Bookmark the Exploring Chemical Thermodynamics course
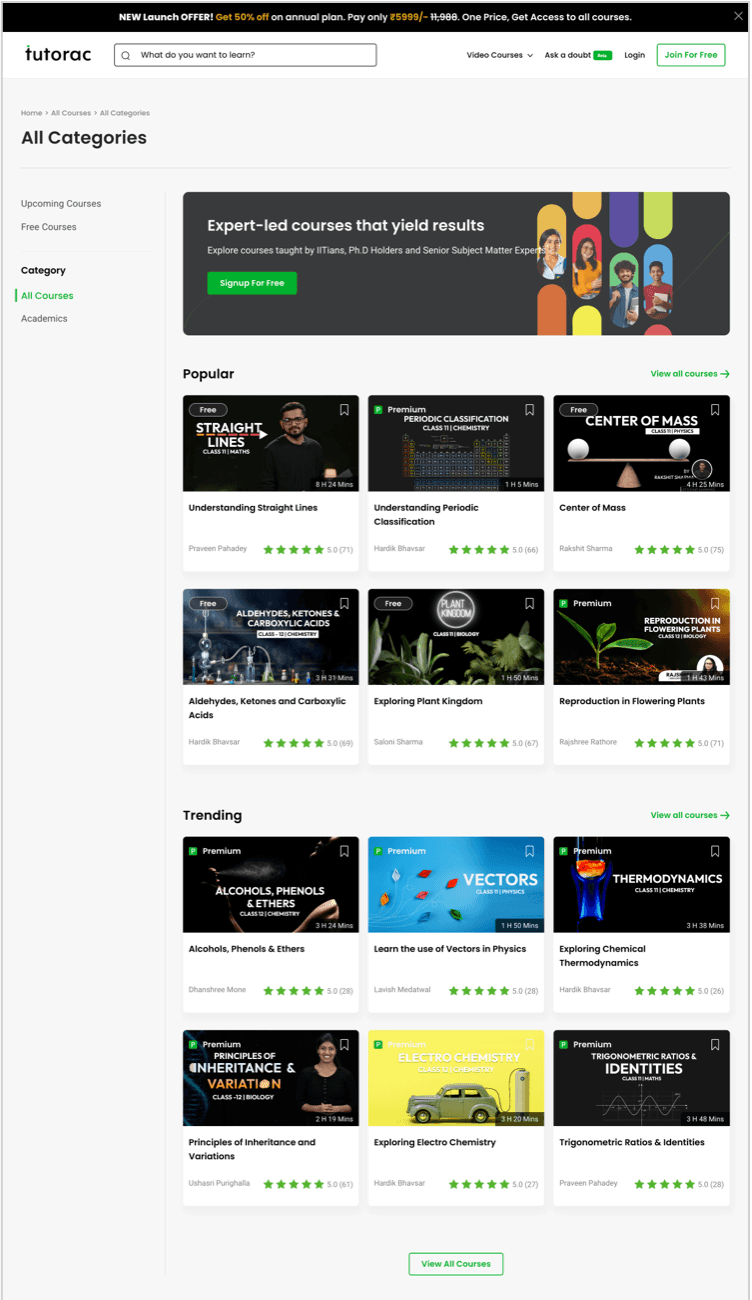 (x=715, y=851)
